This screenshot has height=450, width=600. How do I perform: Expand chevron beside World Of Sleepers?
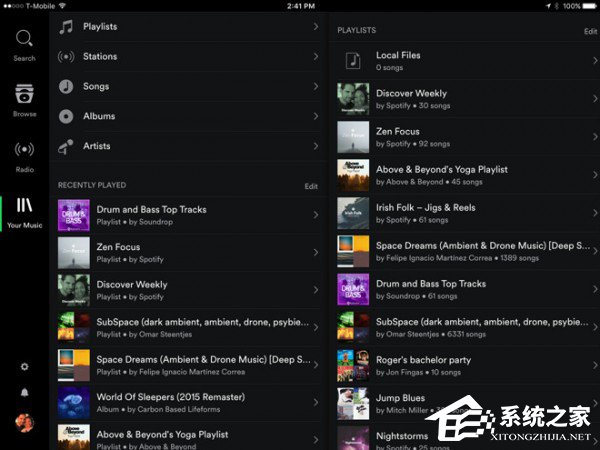point(316,403)
